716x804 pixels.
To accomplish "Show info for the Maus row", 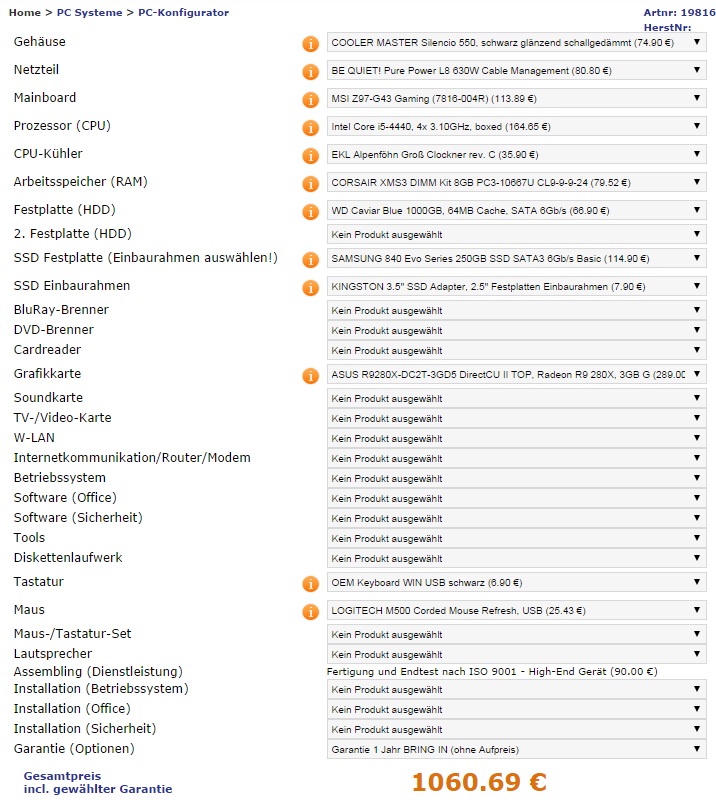I will click(x=310, y=612).
